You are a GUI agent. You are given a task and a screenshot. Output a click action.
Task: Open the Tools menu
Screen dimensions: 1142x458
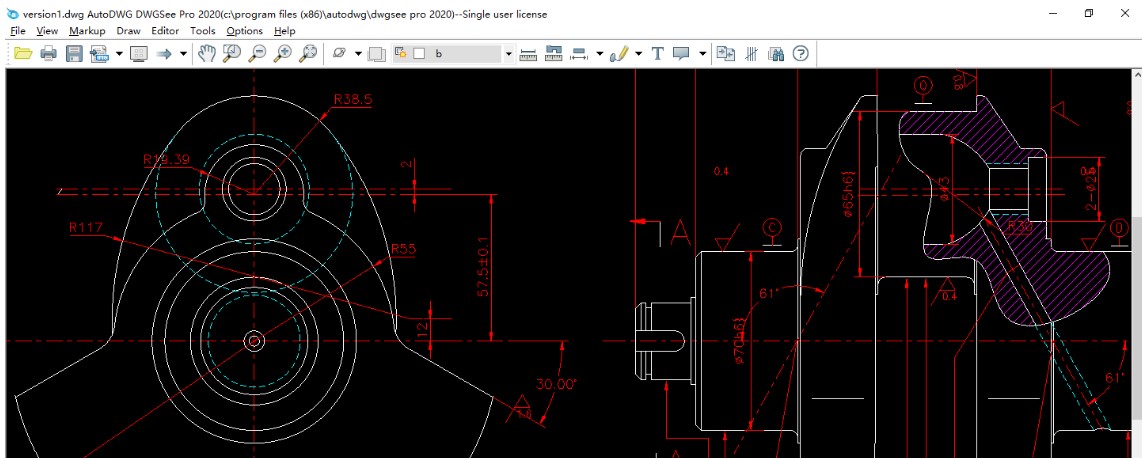tap(202, 31)
